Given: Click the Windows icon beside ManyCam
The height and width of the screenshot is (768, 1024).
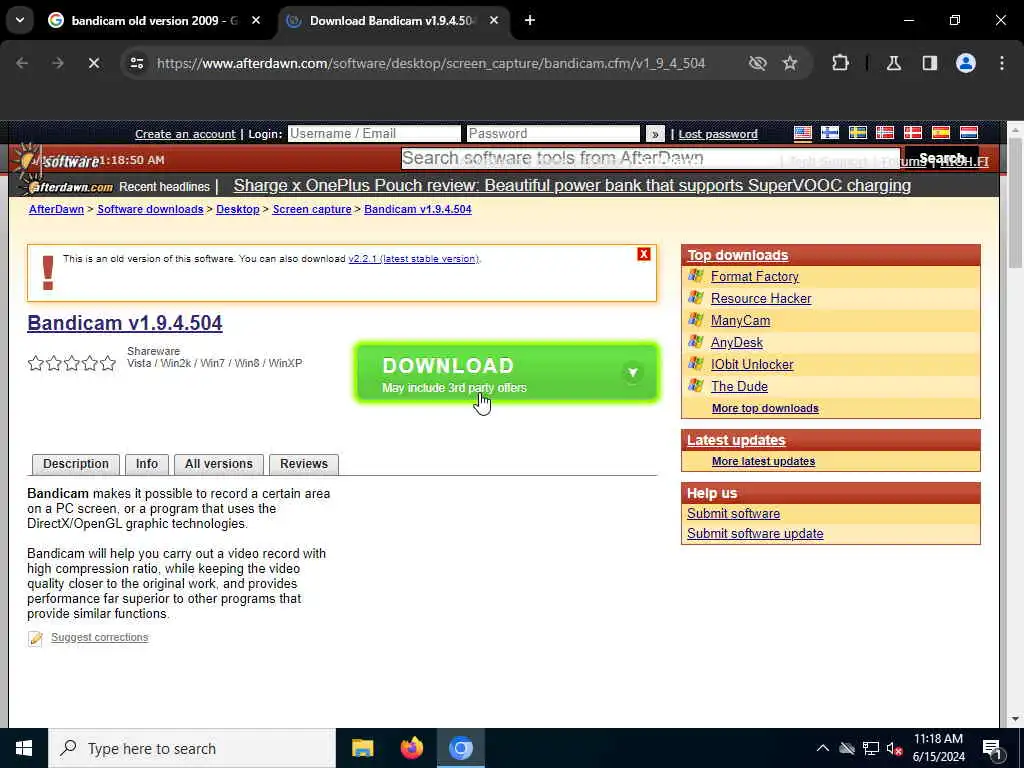Looking at the screenshot, I should click(x=696, y=319).
